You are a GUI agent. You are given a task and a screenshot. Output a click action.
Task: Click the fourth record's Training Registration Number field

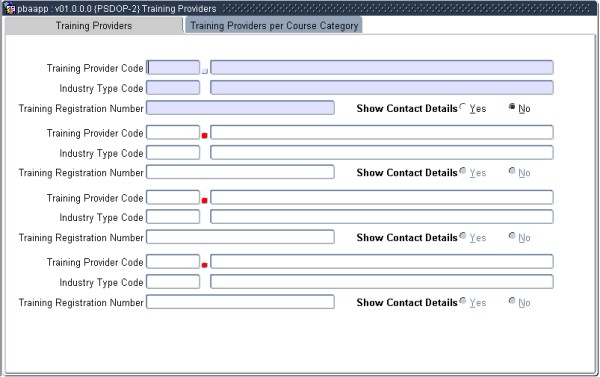[240, 302]
